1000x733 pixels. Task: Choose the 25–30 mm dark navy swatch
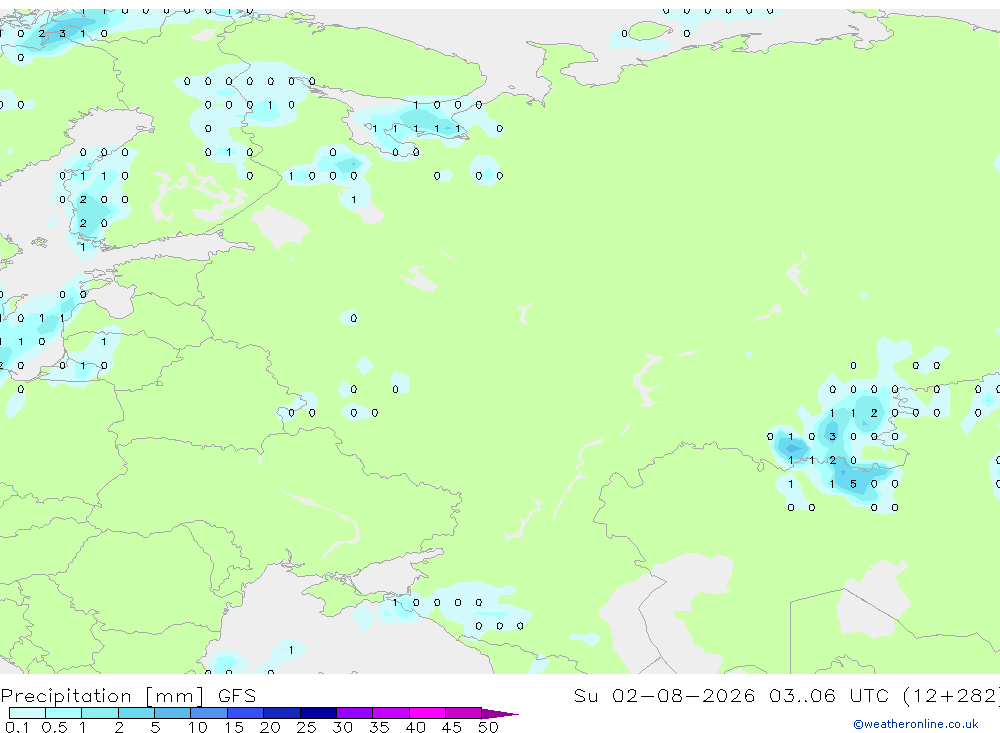point(318,713)
